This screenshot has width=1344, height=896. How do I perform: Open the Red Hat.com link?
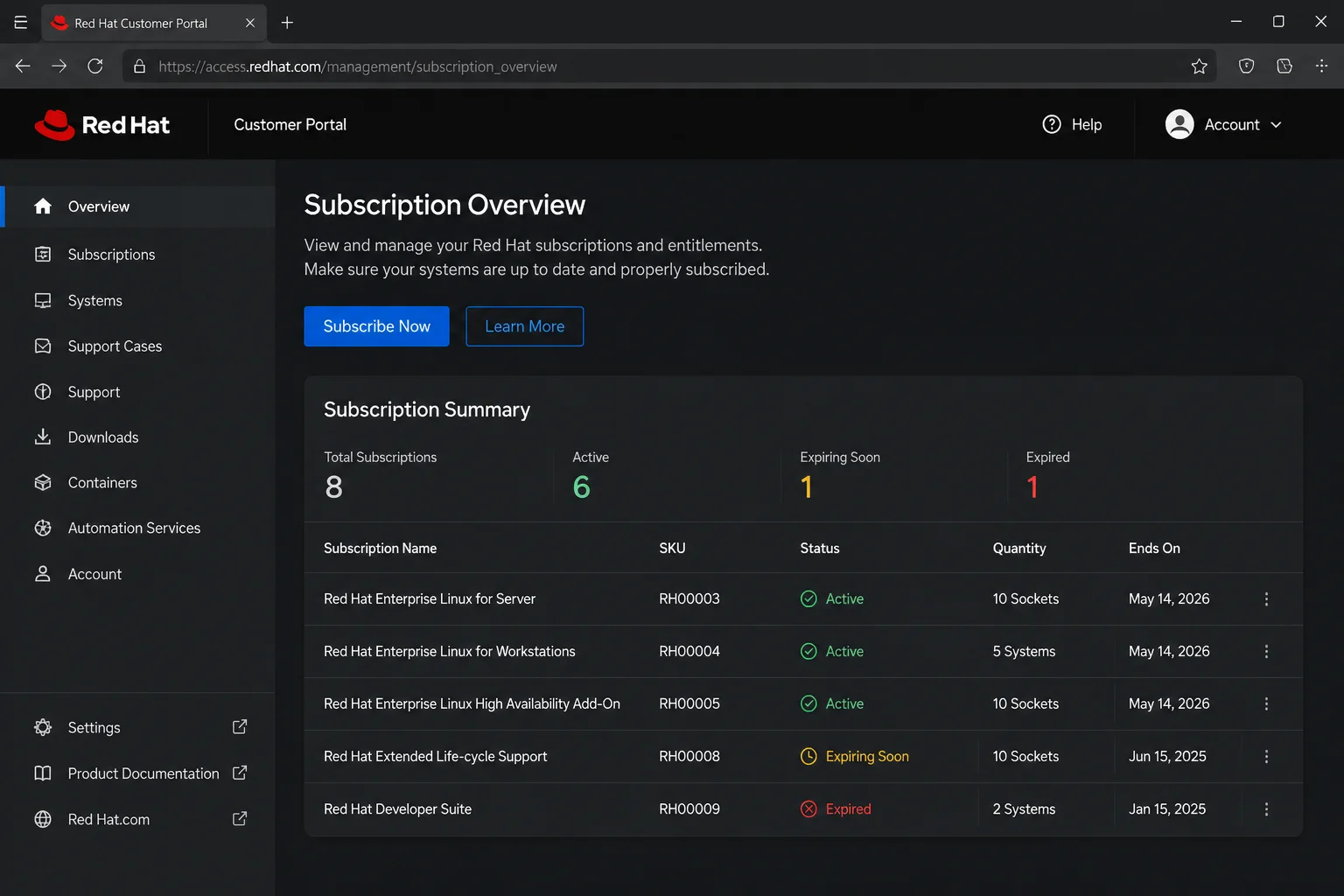tap(108, 819)
